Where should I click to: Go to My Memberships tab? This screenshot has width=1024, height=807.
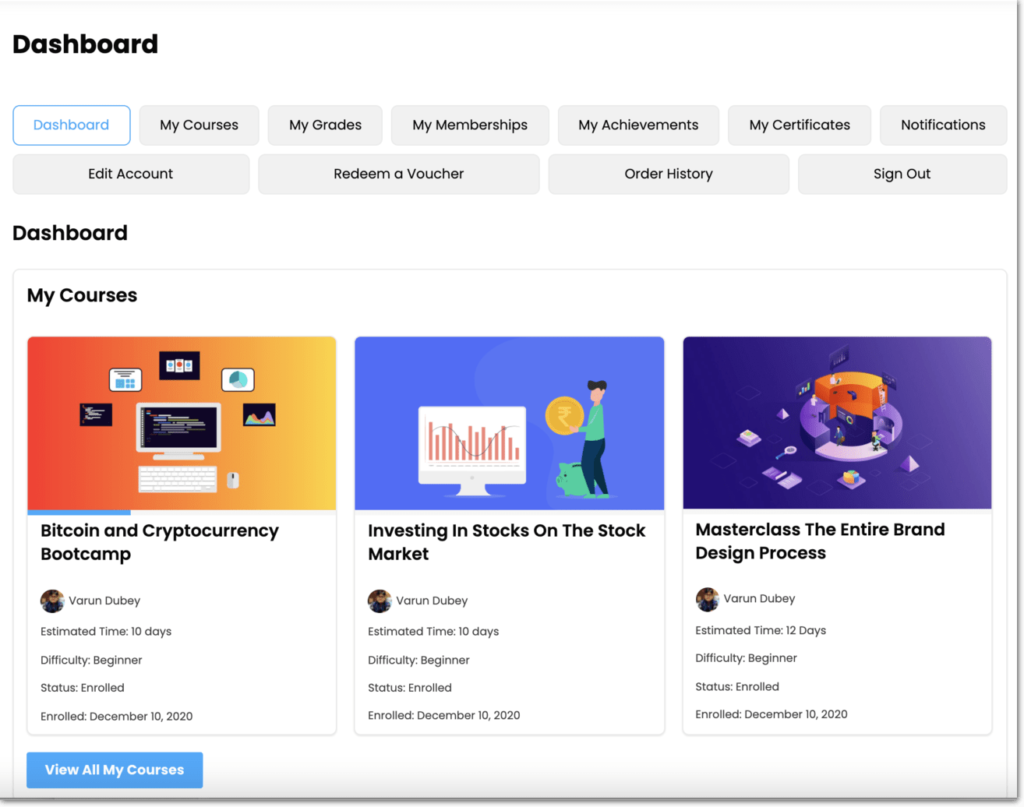point(470,125)
